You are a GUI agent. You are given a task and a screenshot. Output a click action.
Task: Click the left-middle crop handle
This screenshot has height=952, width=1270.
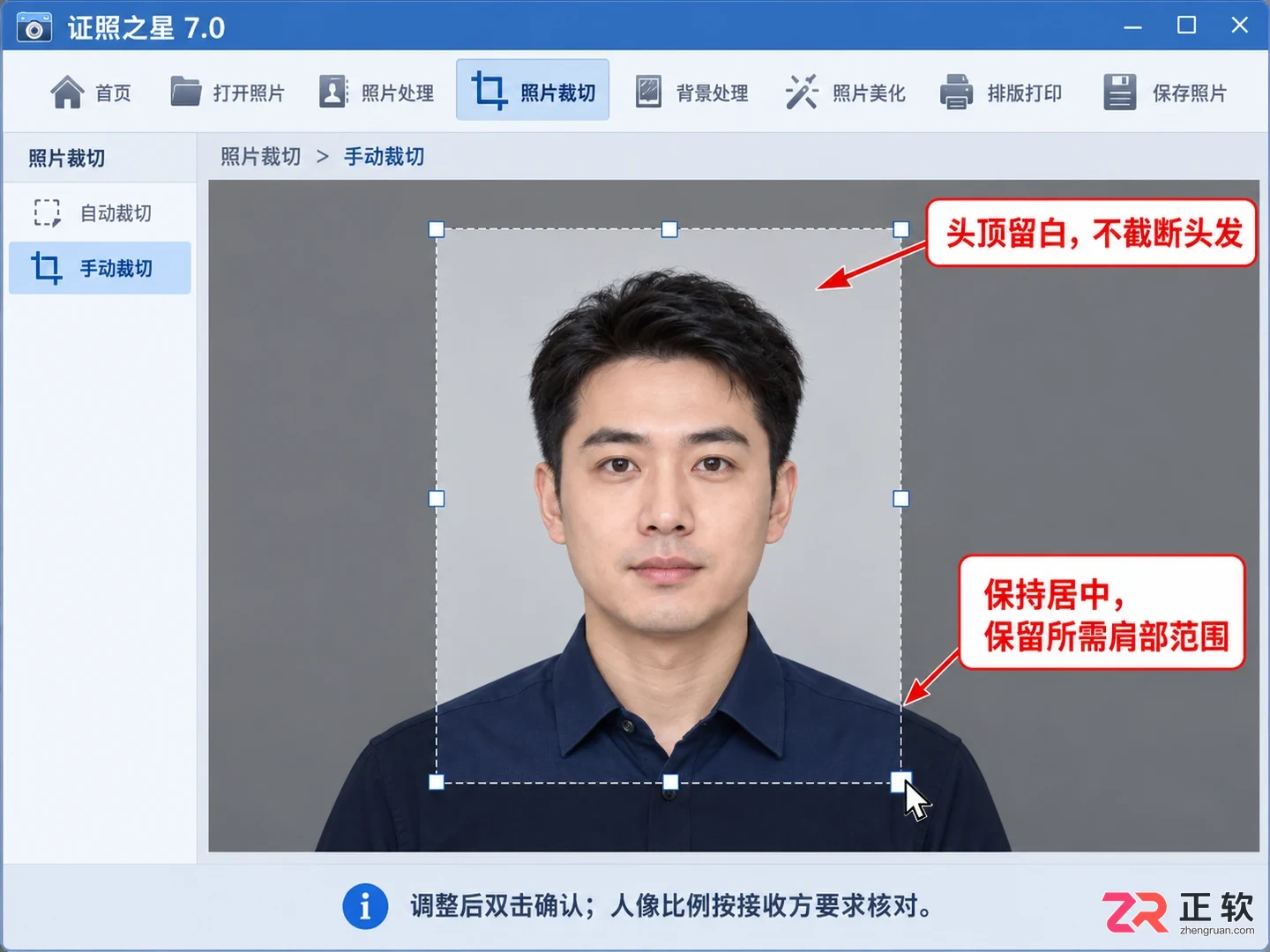pos(437,499)
